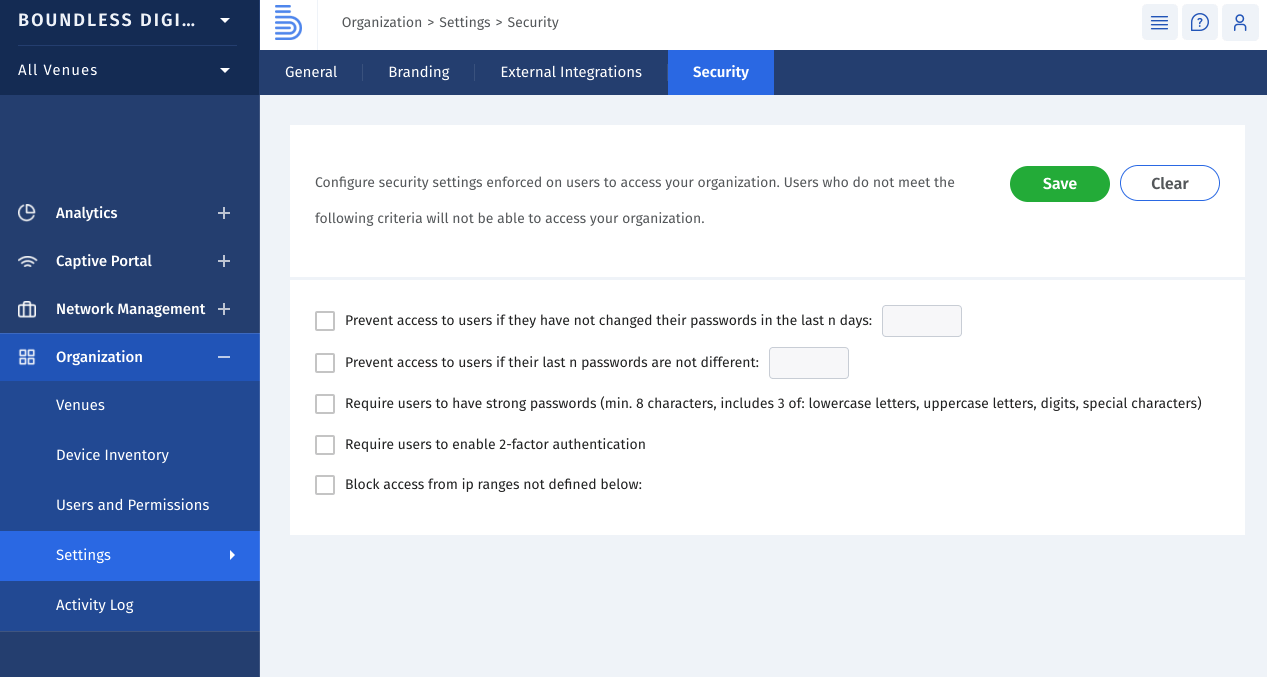
Task: Toggle the block access from IP ranges checkbox
Action: pos(325,484)
